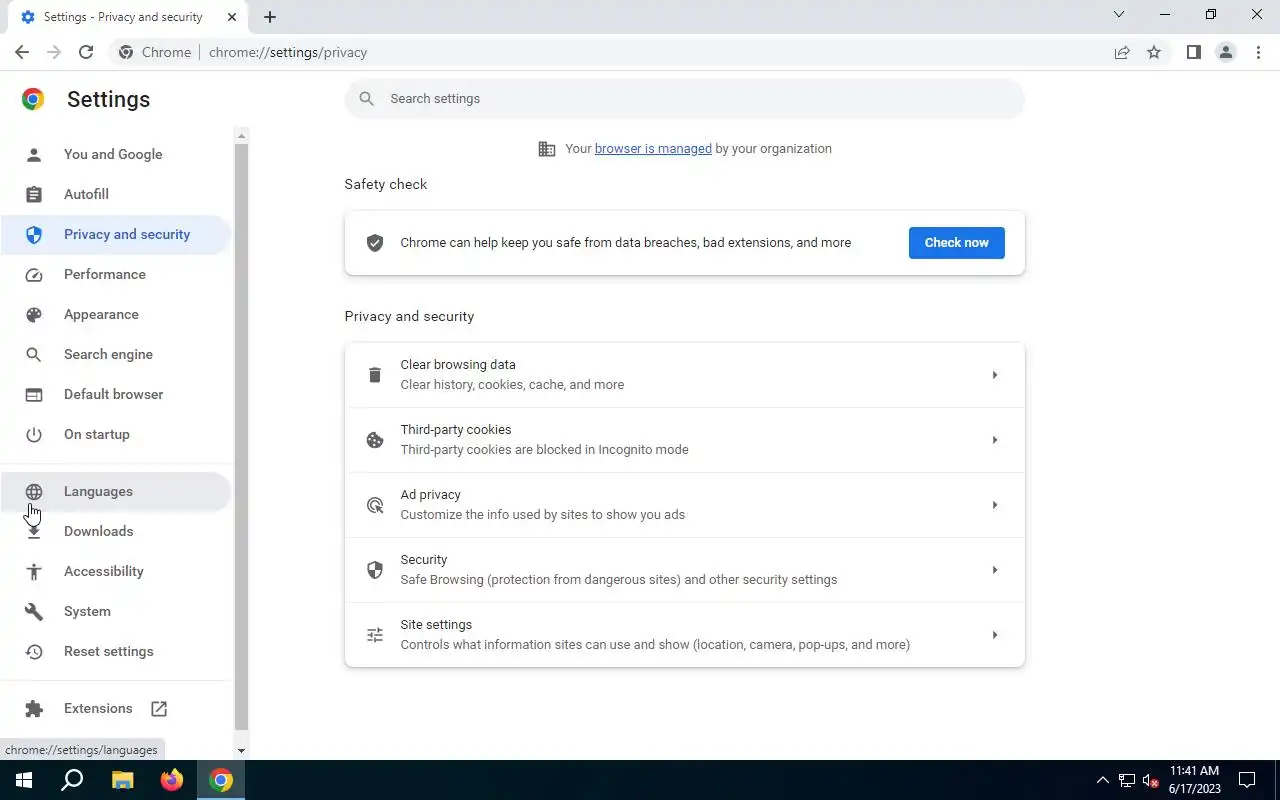1280x800 pixels.
Task: Go back to the previous page
Action: click(x=22, y=52)
